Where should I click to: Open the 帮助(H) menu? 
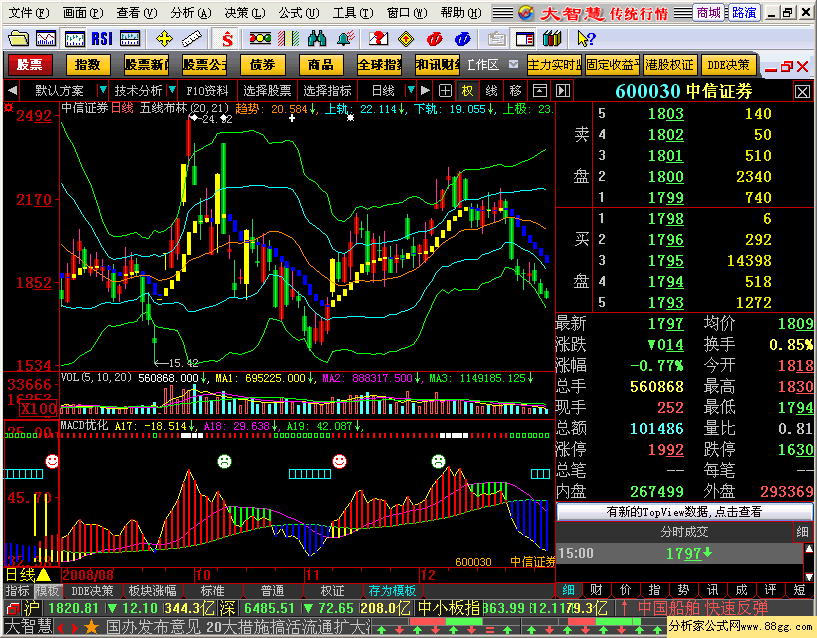coord(461,13)
